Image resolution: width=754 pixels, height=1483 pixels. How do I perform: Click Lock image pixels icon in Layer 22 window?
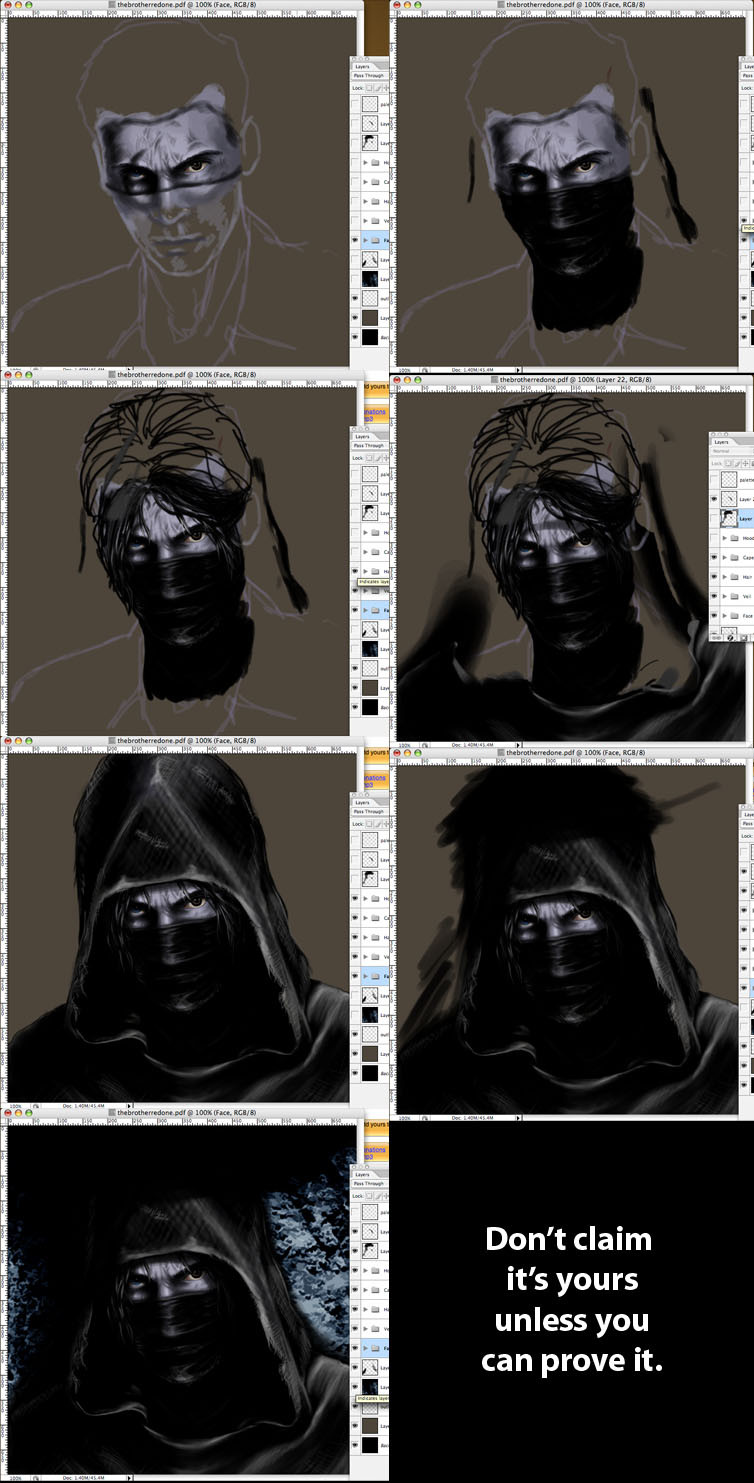pyautogui.click(x=737, y=464)
